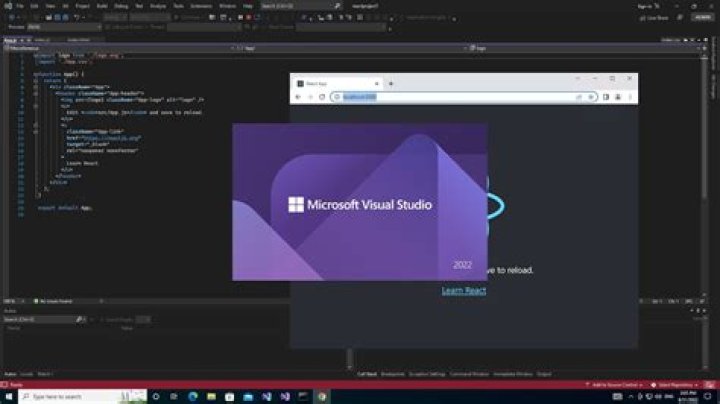720x404 pixels.
Task: Open a new browser tab with plus button
Action: point(391,83)
